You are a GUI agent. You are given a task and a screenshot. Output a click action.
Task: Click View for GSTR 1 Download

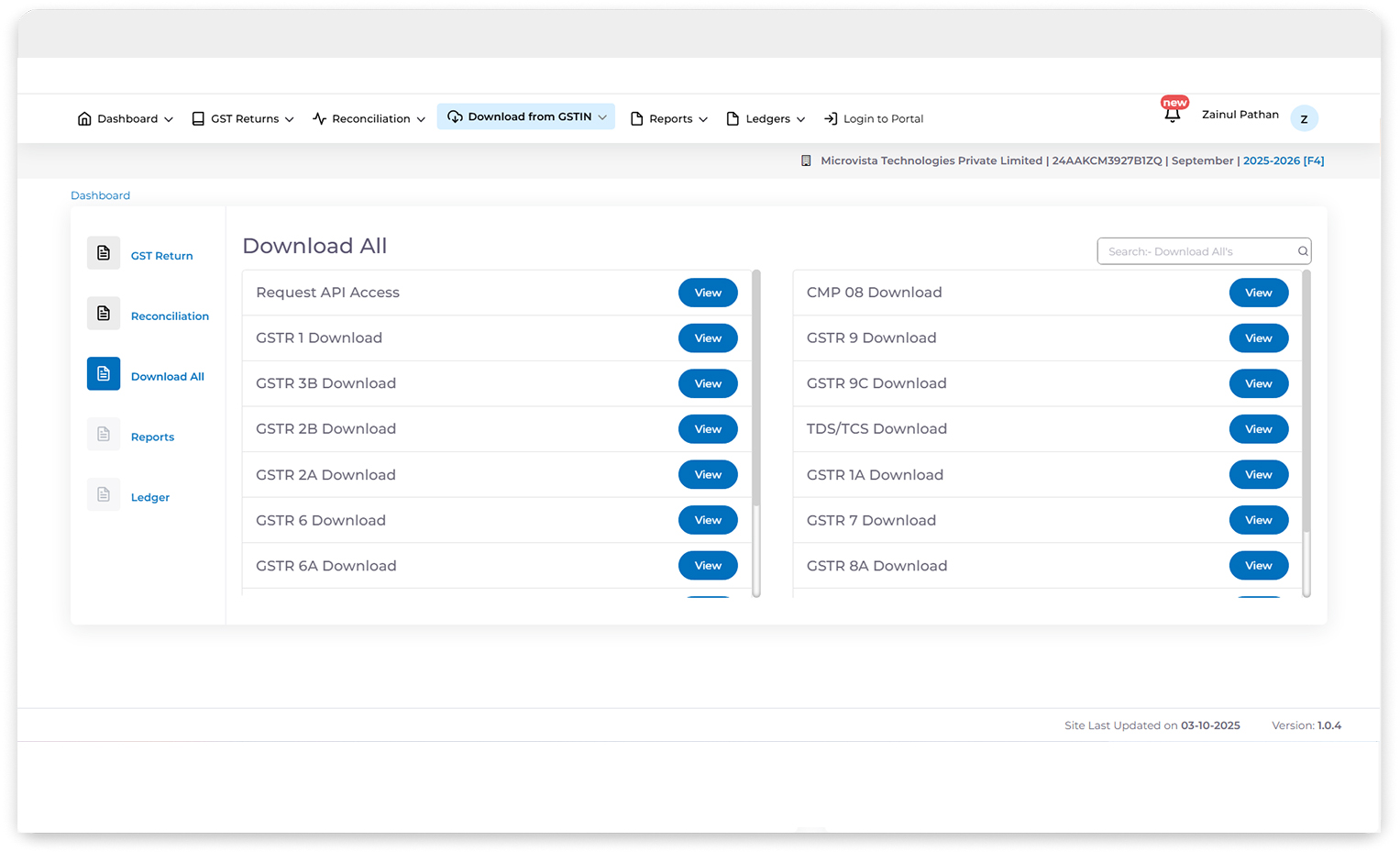[707, 337]
